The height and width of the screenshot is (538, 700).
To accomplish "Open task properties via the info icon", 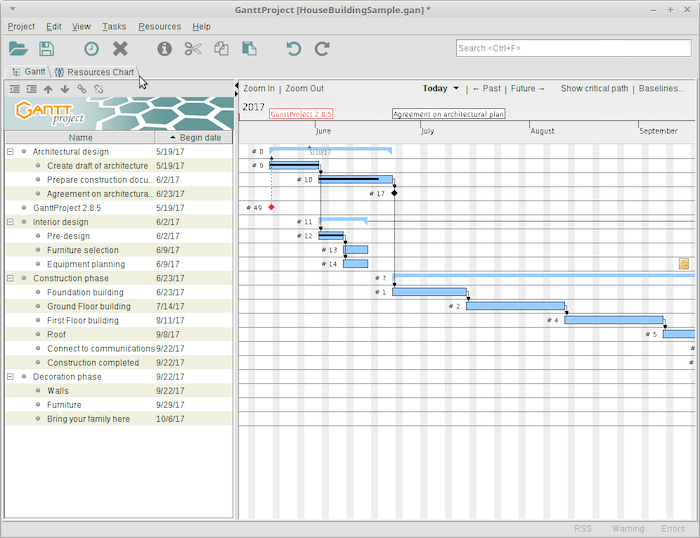I will click(x=164, y=48).
